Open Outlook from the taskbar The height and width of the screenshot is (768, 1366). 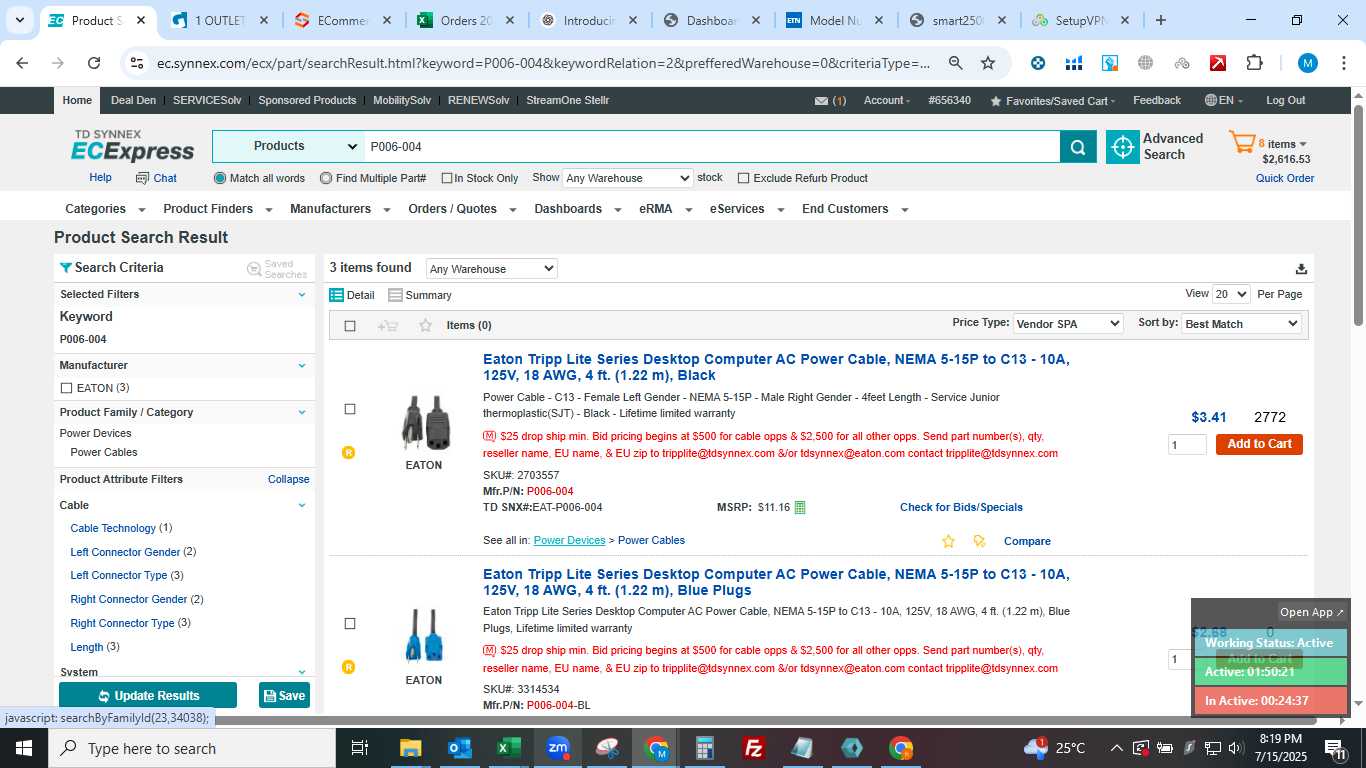click(x=460, y=748)
